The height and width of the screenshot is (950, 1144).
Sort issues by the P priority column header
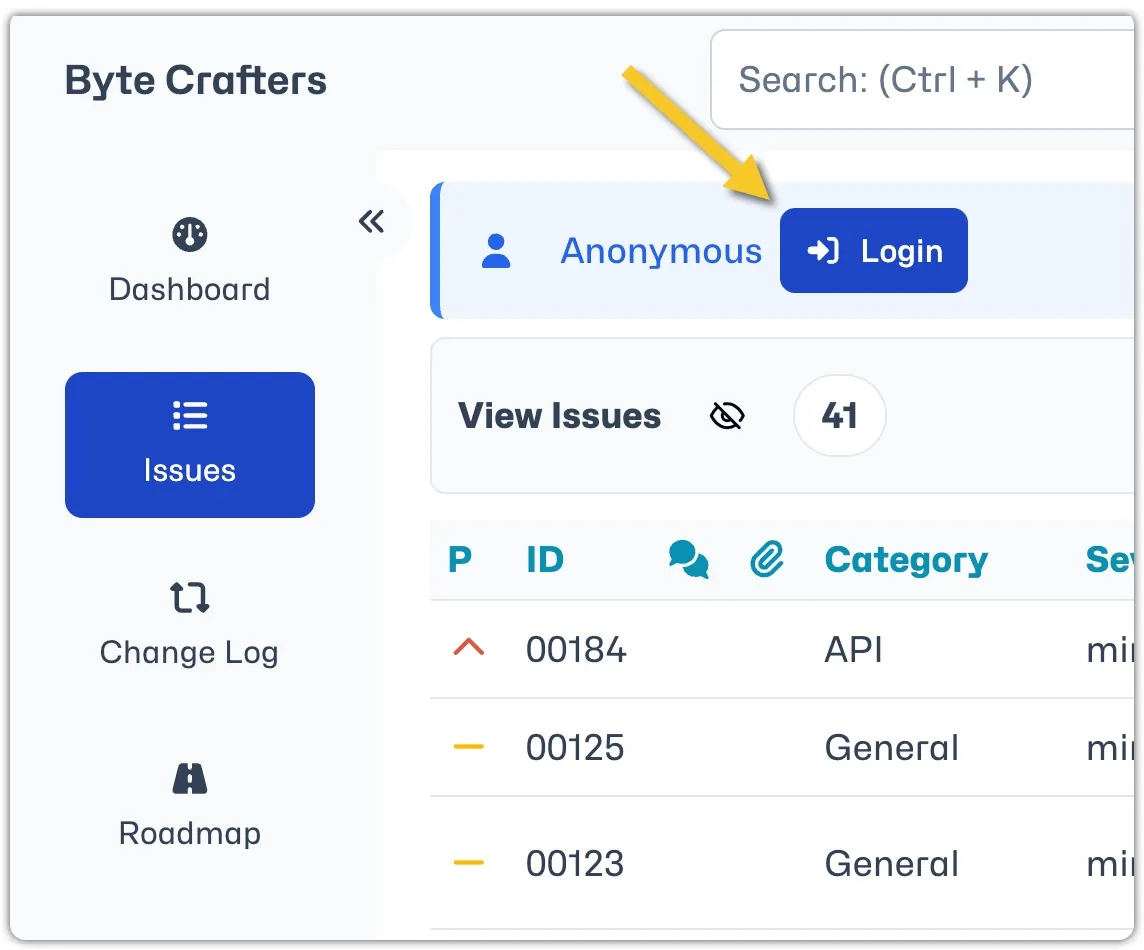(x=460, y=560)
